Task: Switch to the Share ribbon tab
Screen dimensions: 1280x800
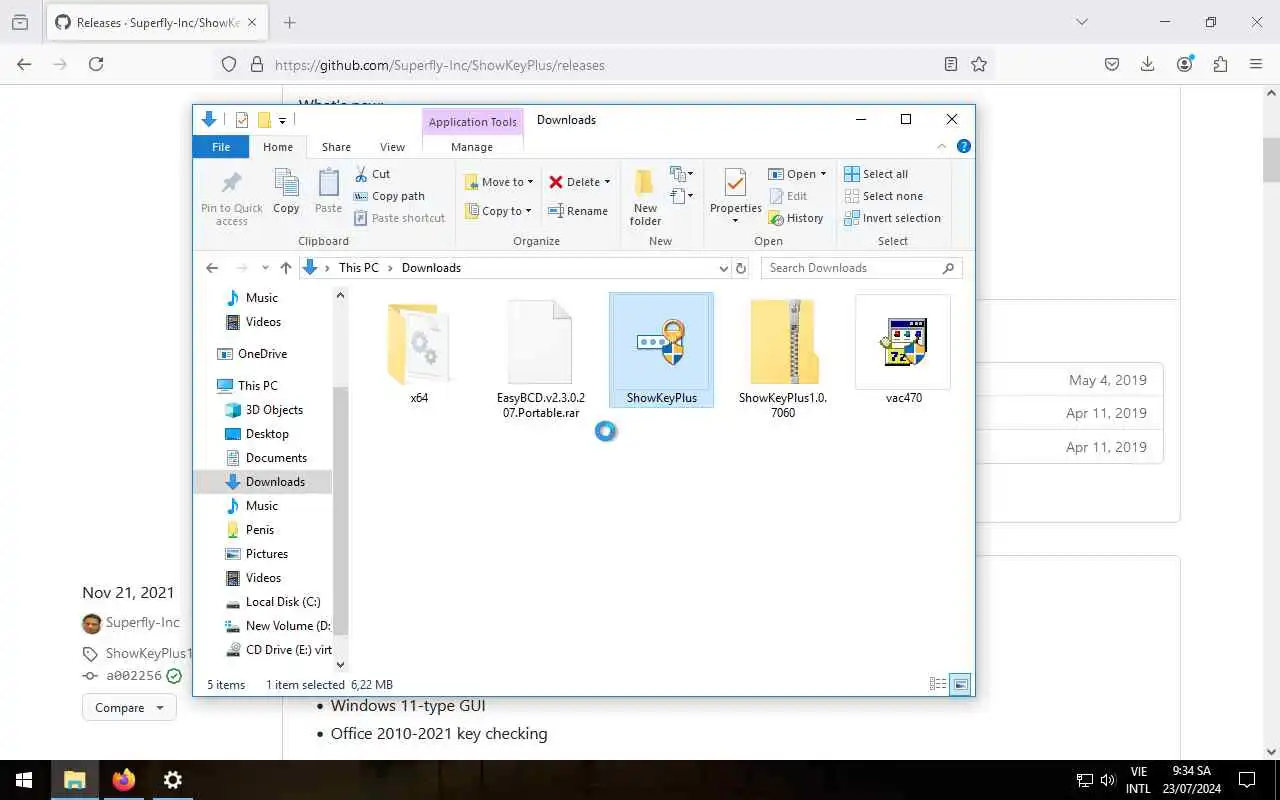Action: [x=336, y=147]
